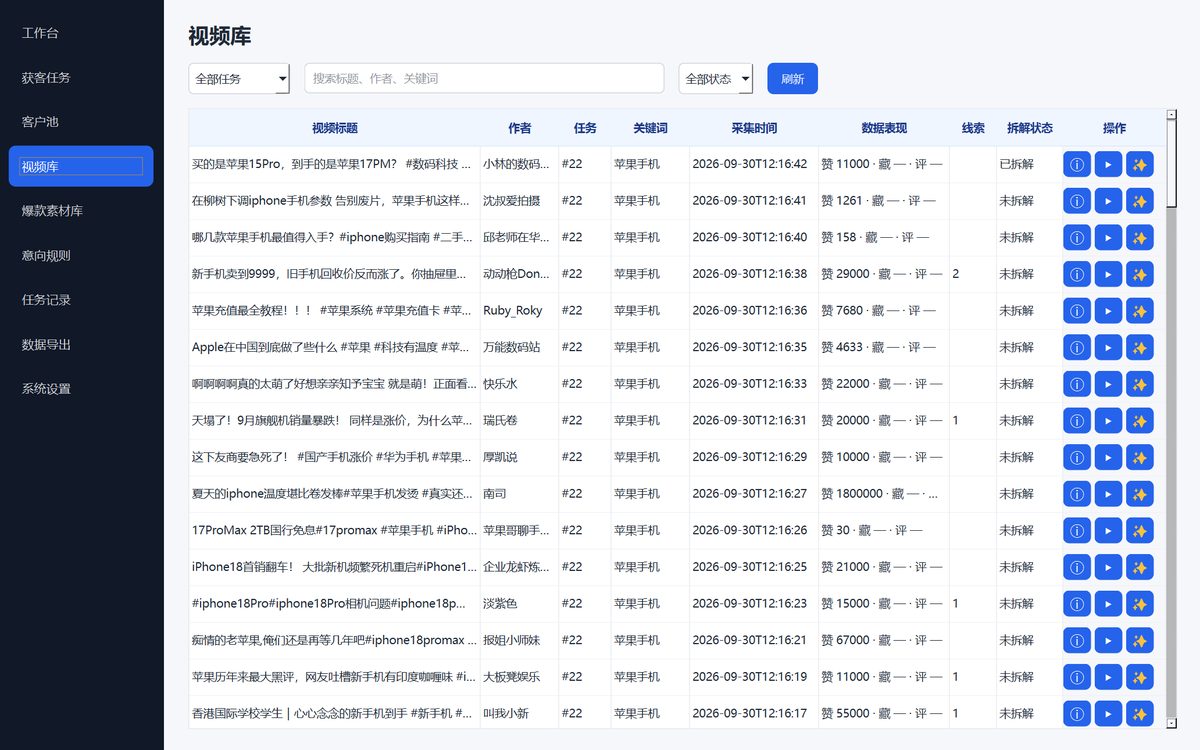The width and height of the screenshot is (1200, 750).
Task: Open info for 快乐水 row
Action: pos(1076,384)
